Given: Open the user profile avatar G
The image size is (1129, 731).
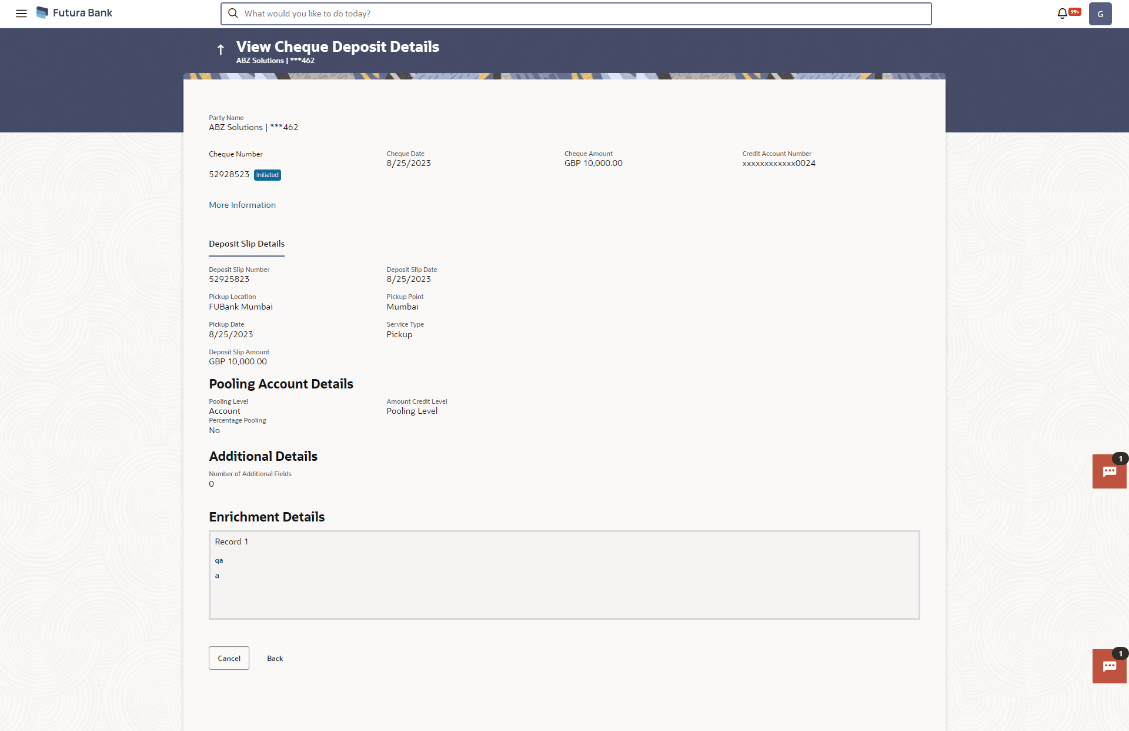Looking at the screenshot, I should pyautogui.click(x=1099, y=14).
